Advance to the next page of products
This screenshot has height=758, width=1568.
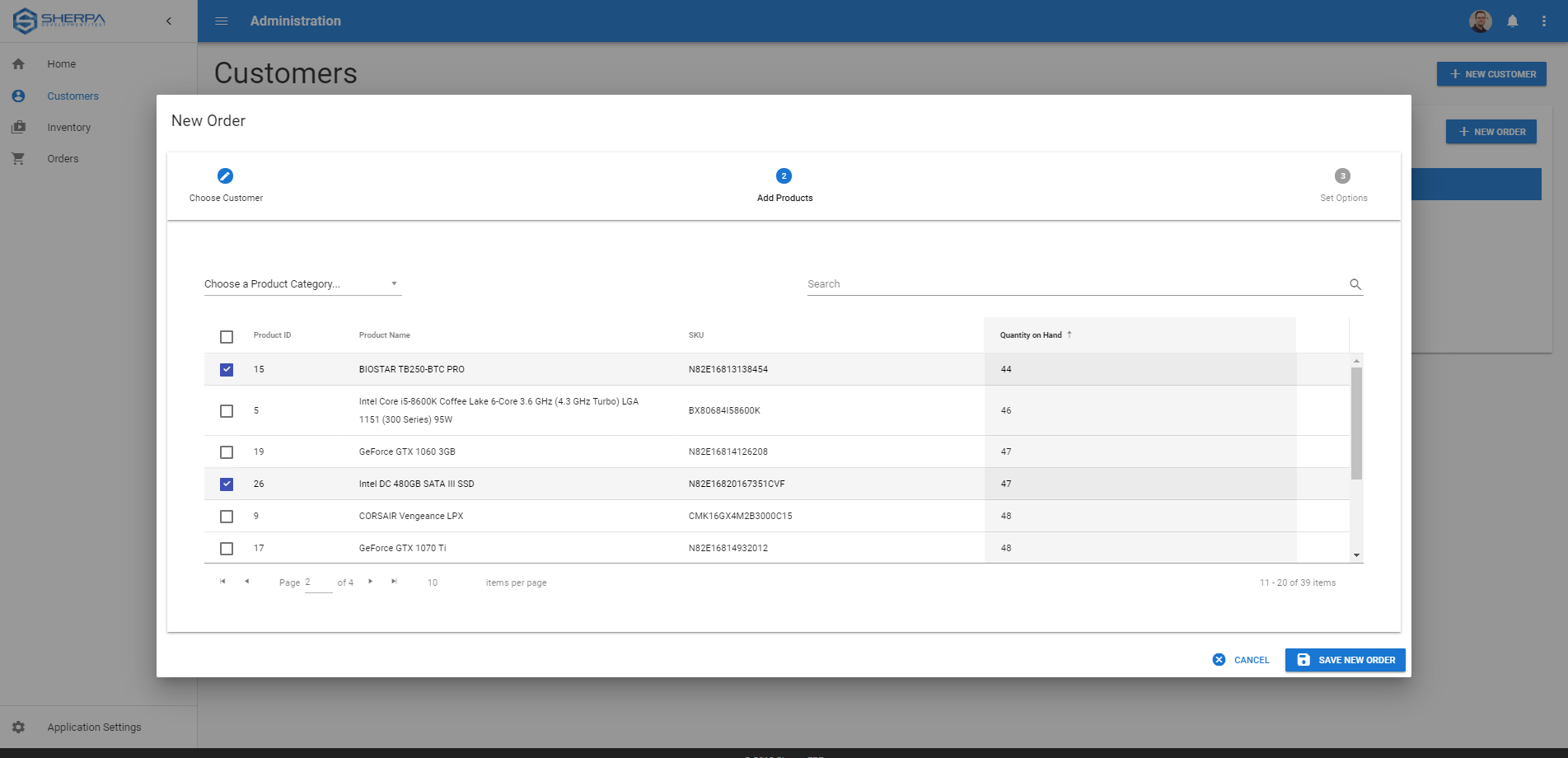[x=370, y=581]
